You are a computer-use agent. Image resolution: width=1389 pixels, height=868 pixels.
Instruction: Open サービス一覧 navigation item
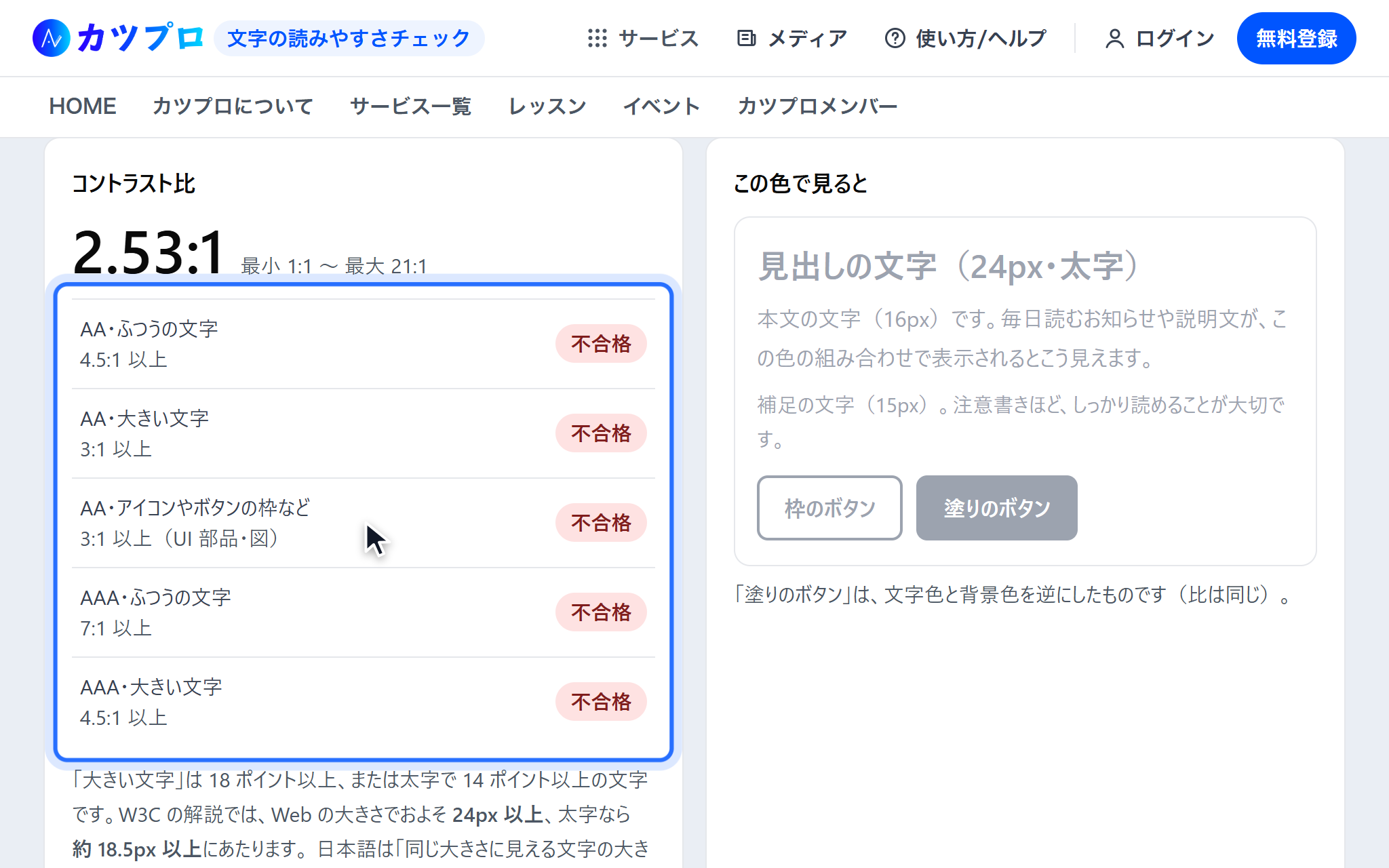pos(410,106)
